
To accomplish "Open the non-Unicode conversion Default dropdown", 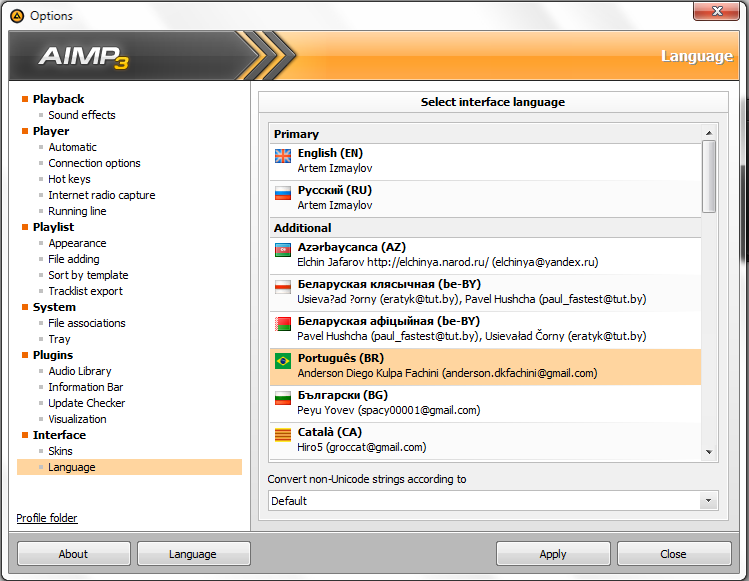I will [493, 501].
